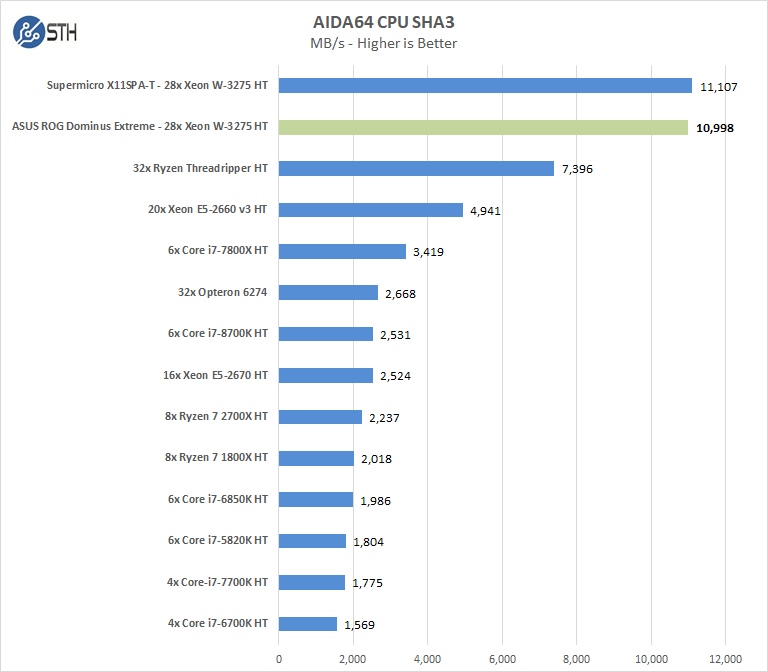This screenshot has width=768, height=672.
Task: Click the Supermicro X11SPA-T label
Action: (157, 85)
